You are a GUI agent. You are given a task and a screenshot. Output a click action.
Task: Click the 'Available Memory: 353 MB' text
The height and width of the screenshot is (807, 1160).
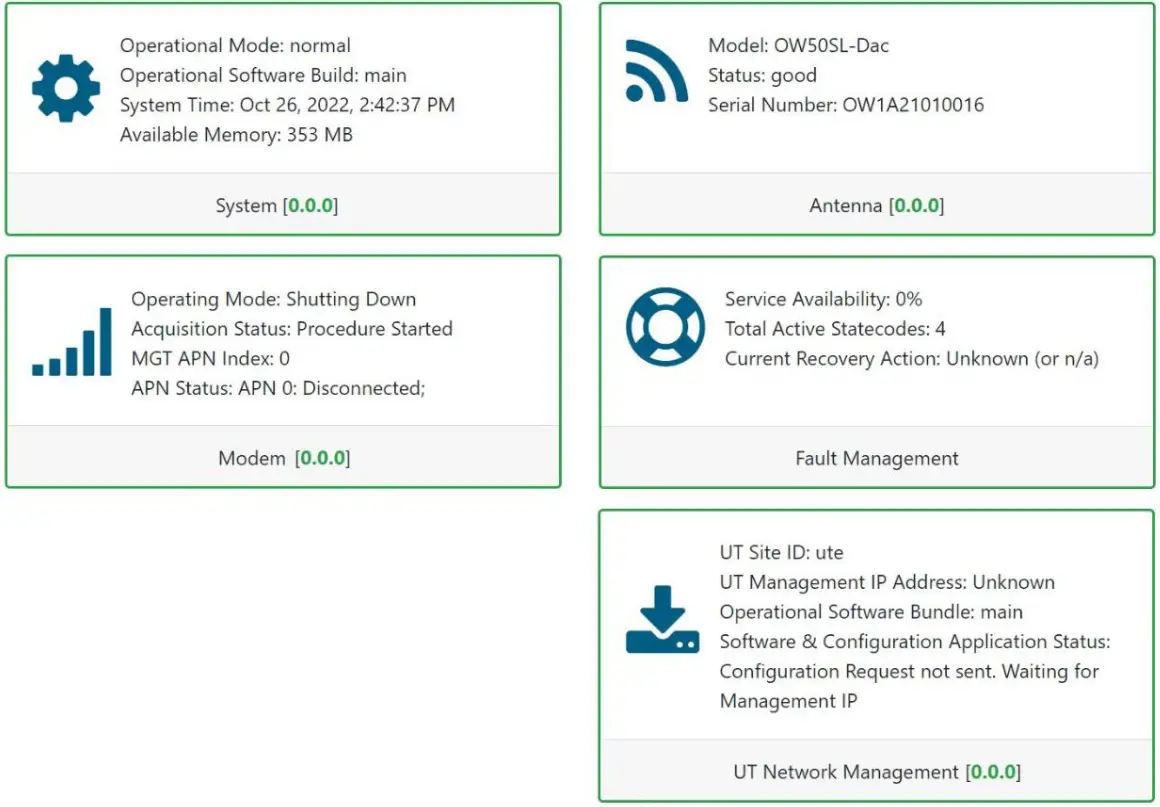point(236,135)
